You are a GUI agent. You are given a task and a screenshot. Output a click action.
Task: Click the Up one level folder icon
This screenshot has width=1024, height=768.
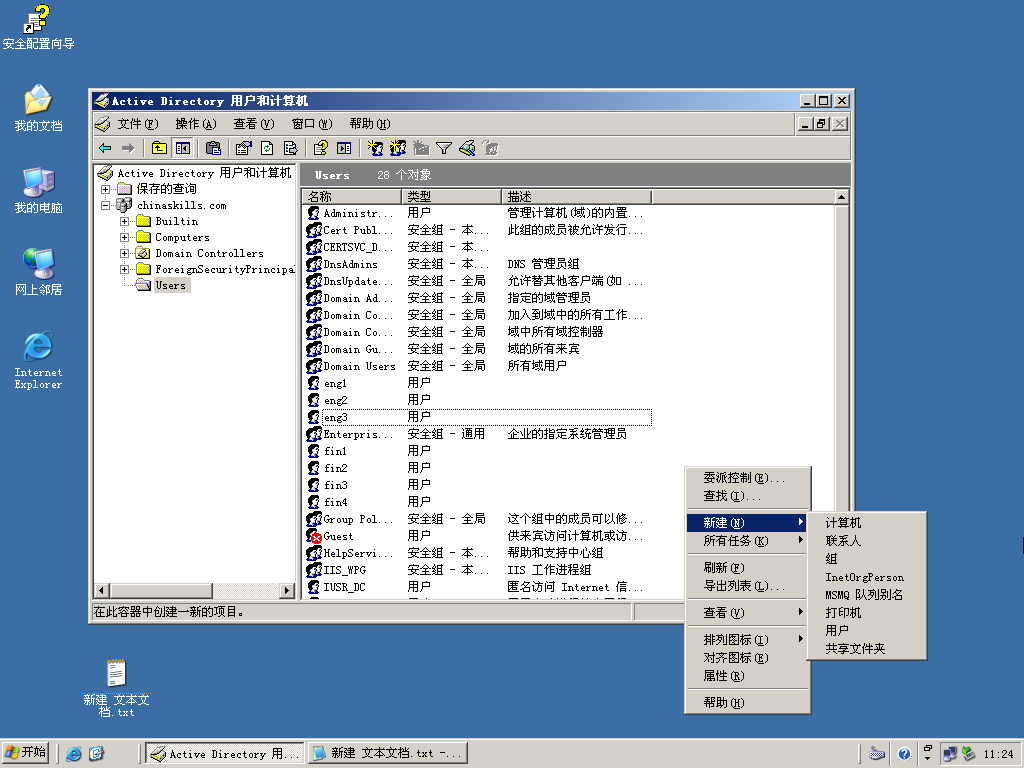[x=159, y=148]
